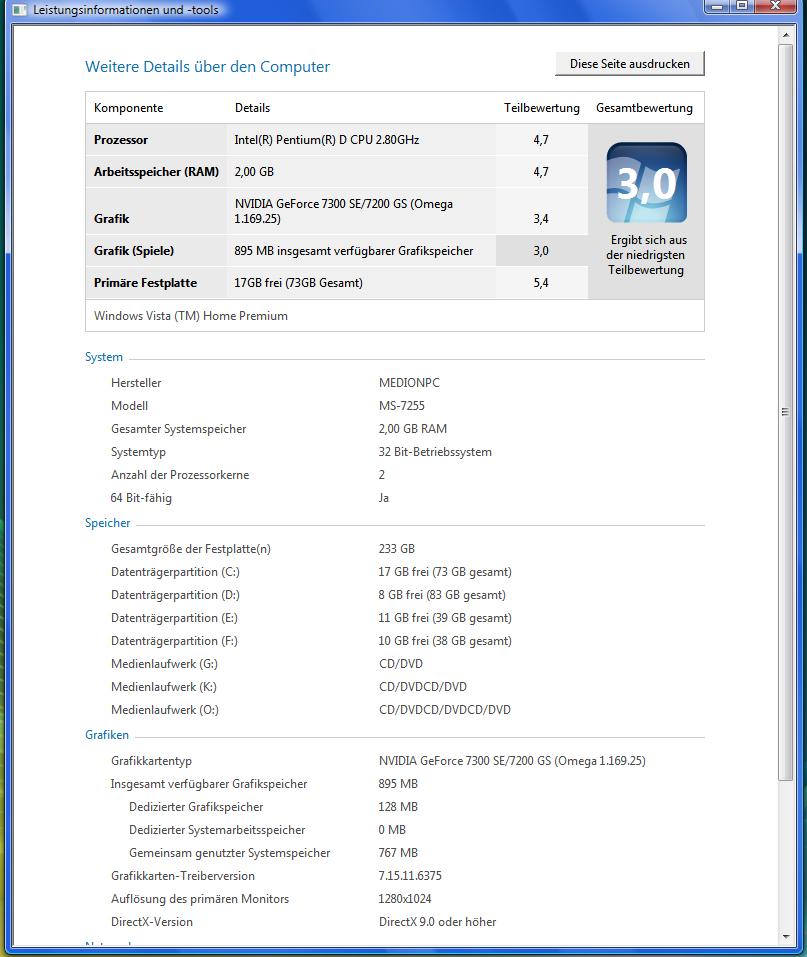Click the Datenträgerpartition (D:) label
The height and width of the screenshot is (957, 807).
(175, 595)
